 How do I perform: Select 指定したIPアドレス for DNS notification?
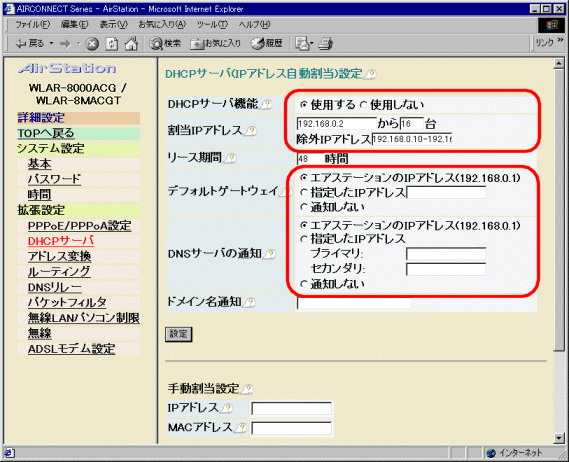304,239
